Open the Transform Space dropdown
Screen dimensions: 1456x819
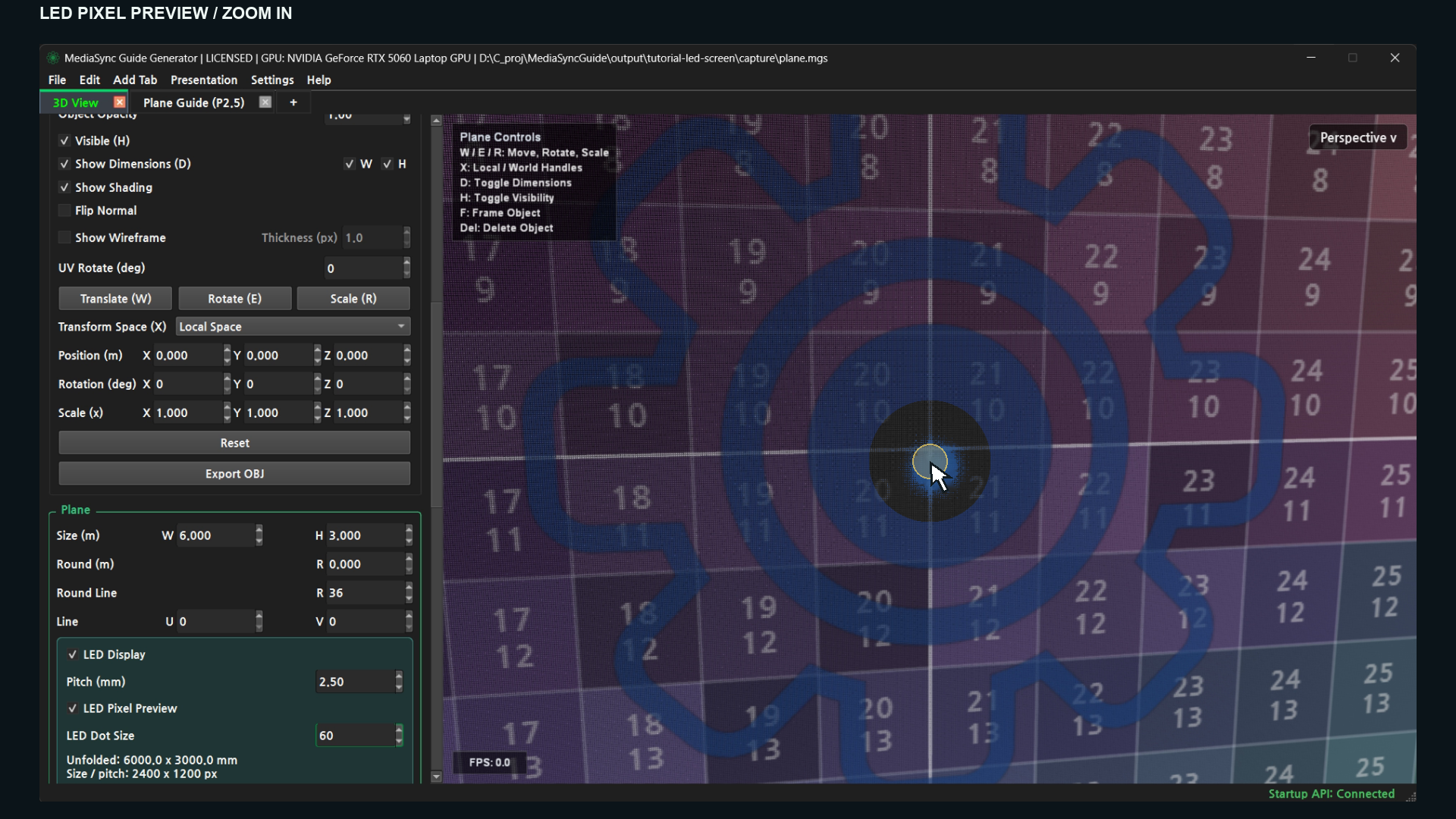coord(293,327)
